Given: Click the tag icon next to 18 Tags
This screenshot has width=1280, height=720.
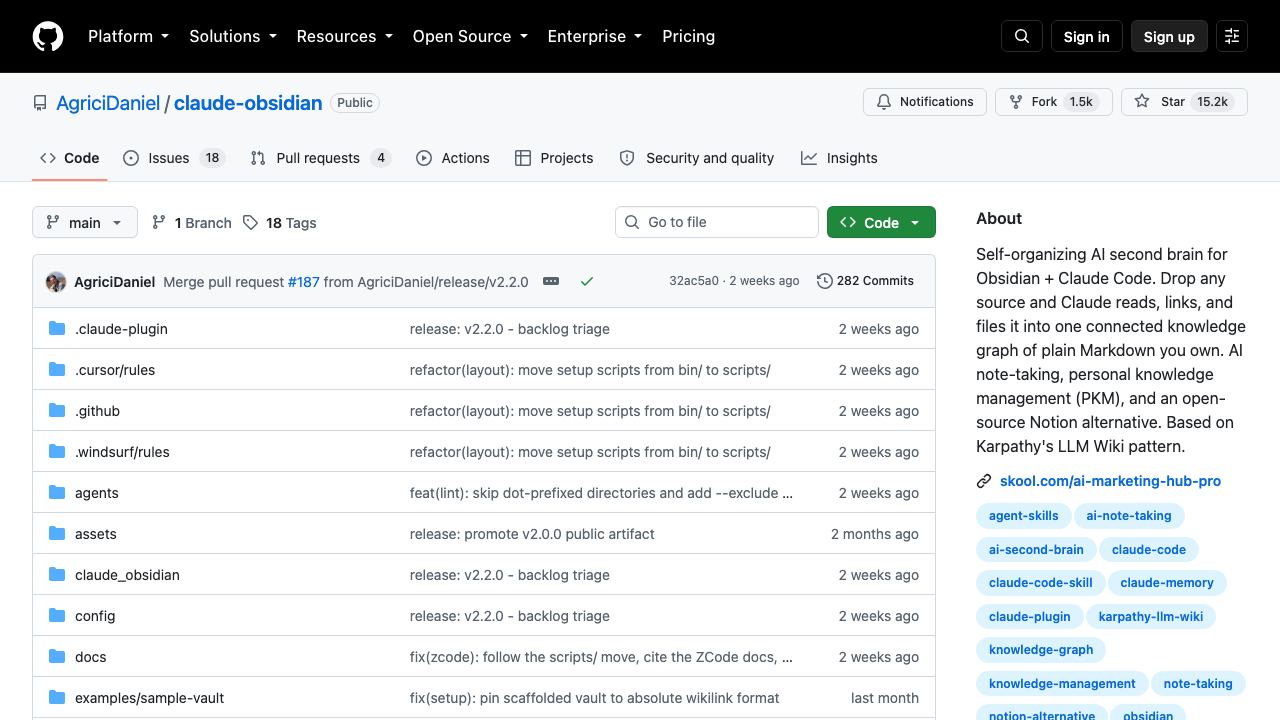Looking at the screenshot, I should [250, 222].
